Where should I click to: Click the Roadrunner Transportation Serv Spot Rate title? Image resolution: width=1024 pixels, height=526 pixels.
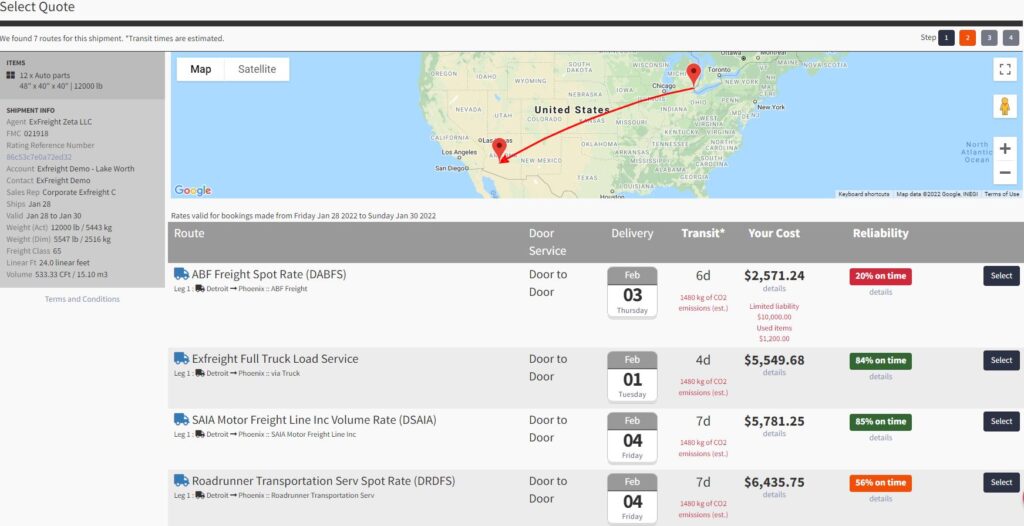coord(323,481)
